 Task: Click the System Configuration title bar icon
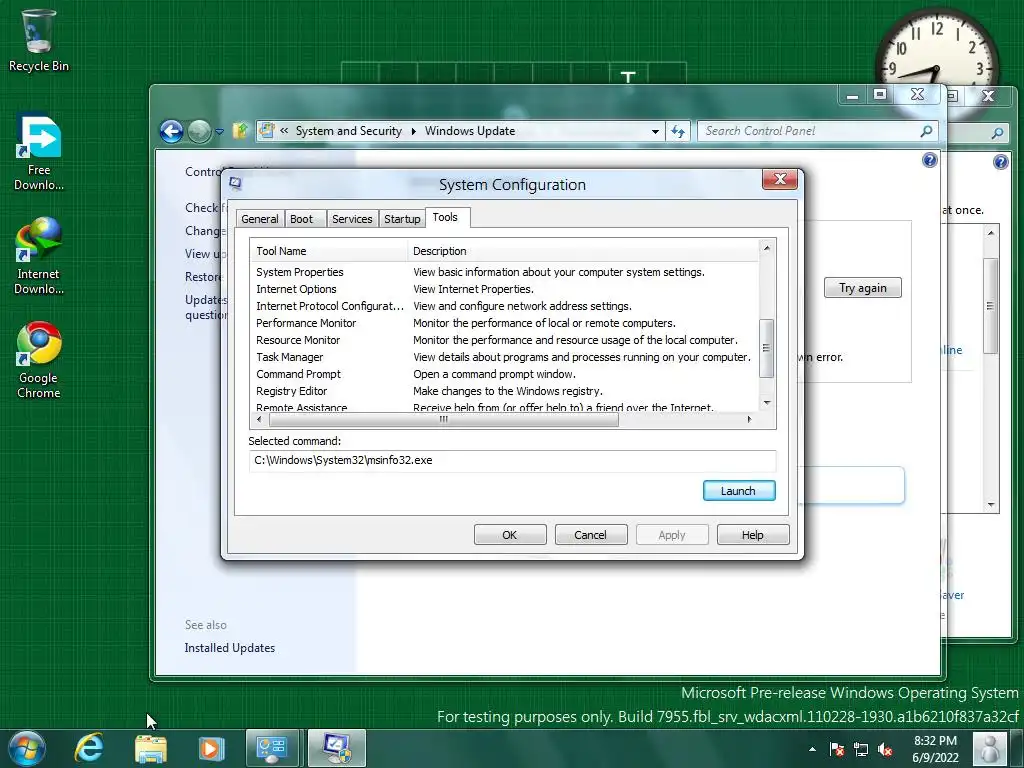pos(235,184)
